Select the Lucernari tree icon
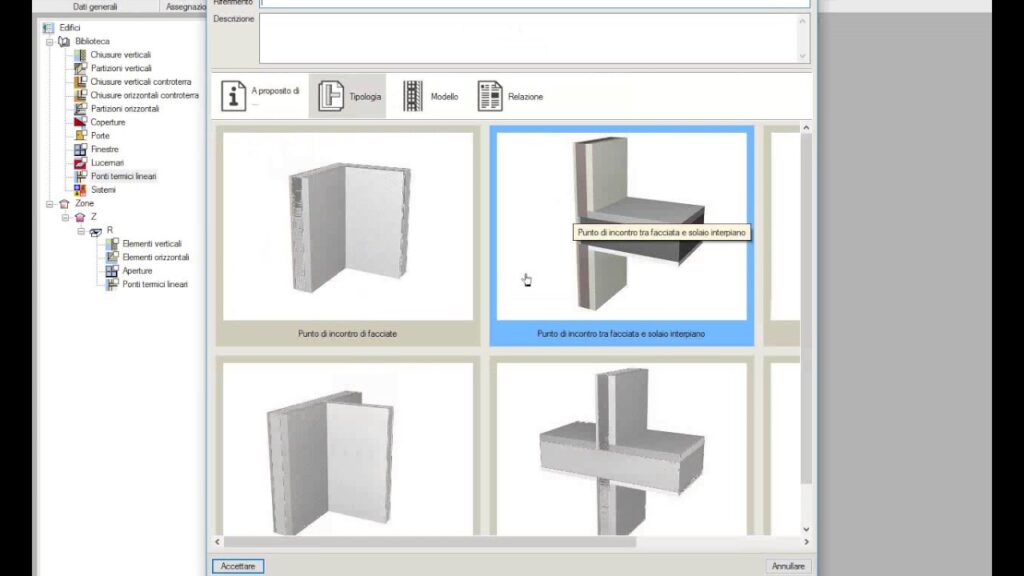 click(81, 162)
